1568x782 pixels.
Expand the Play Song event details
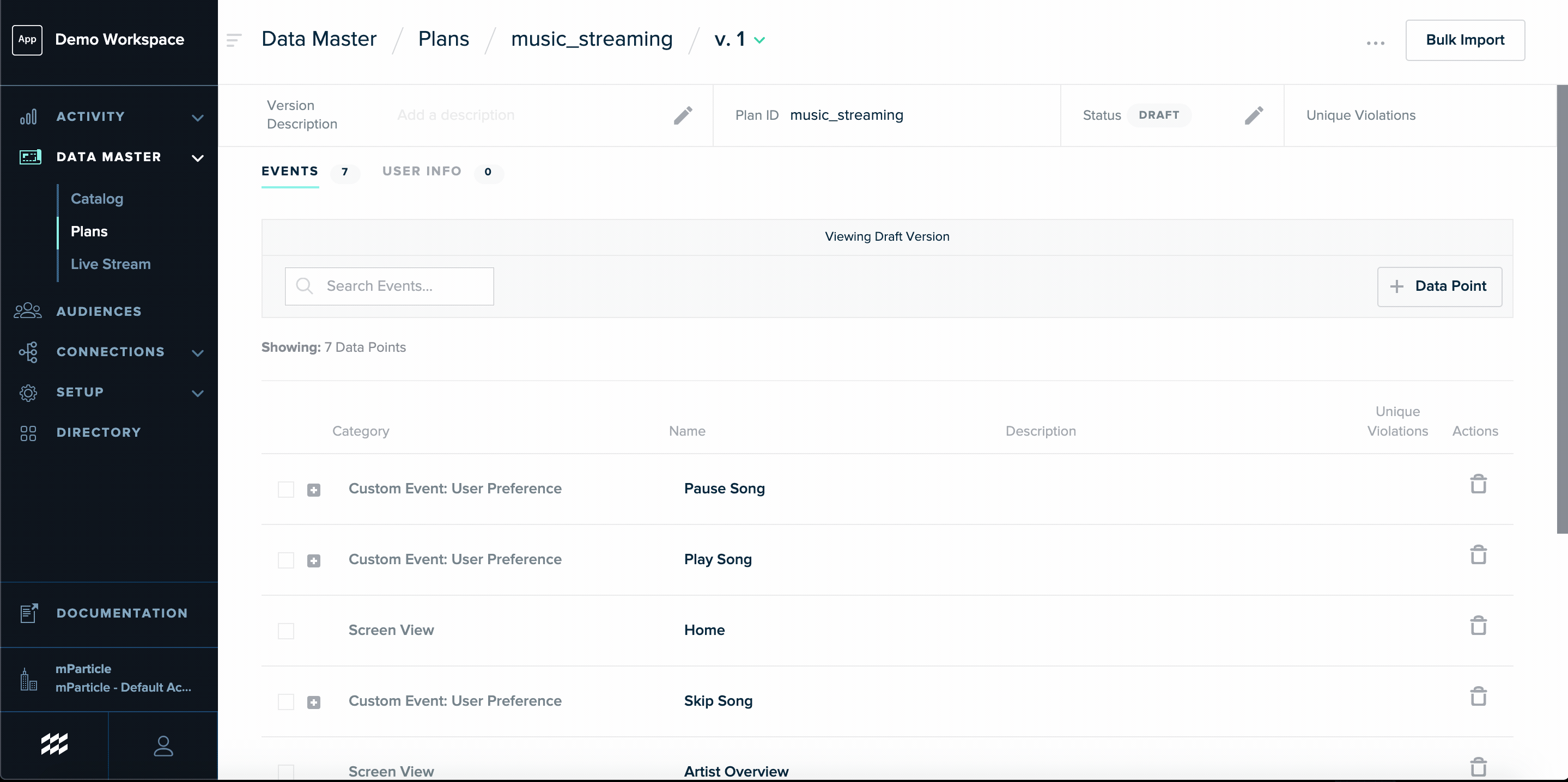(313, 560)
